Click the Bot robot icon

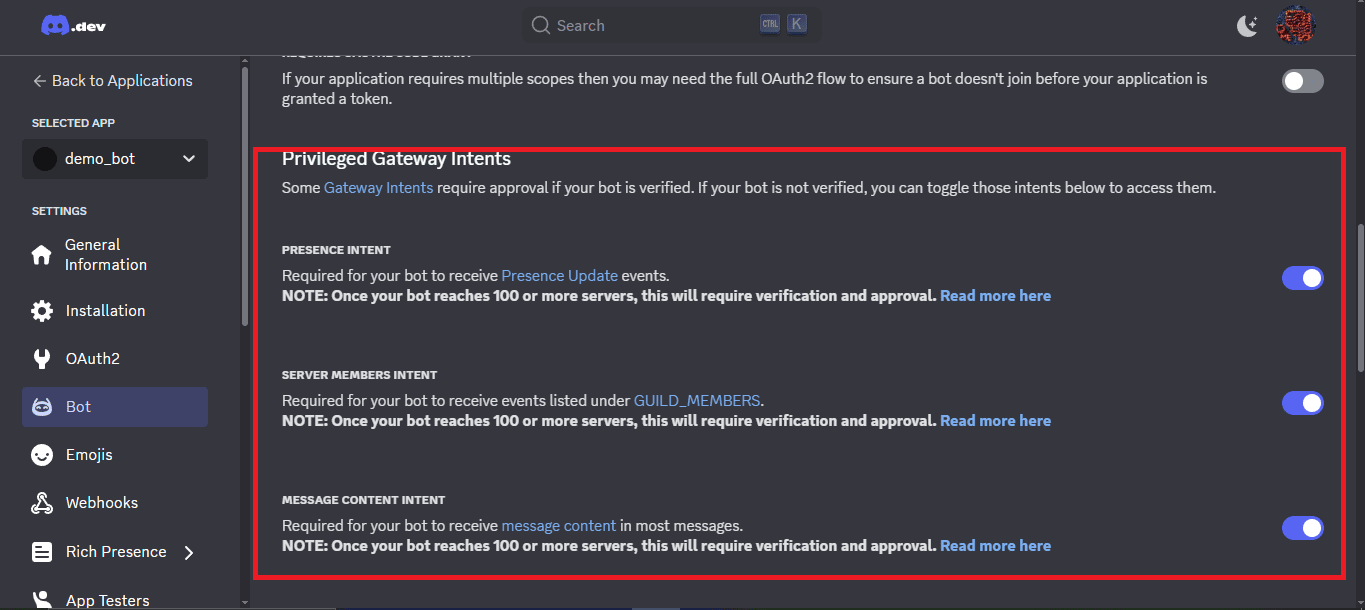[x=42, y=407]
